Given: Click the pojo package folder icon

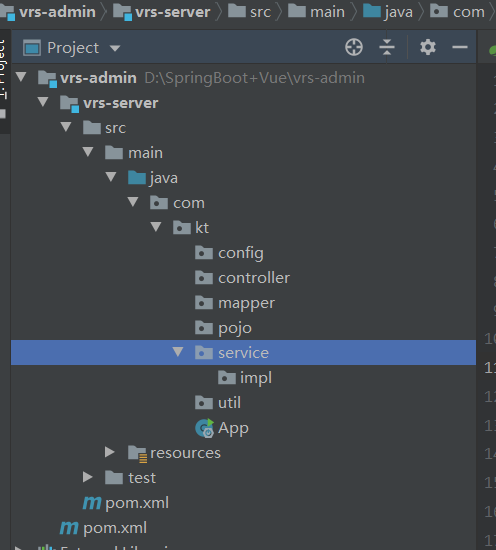Looking at the screenshot, I should click(204, 328).
